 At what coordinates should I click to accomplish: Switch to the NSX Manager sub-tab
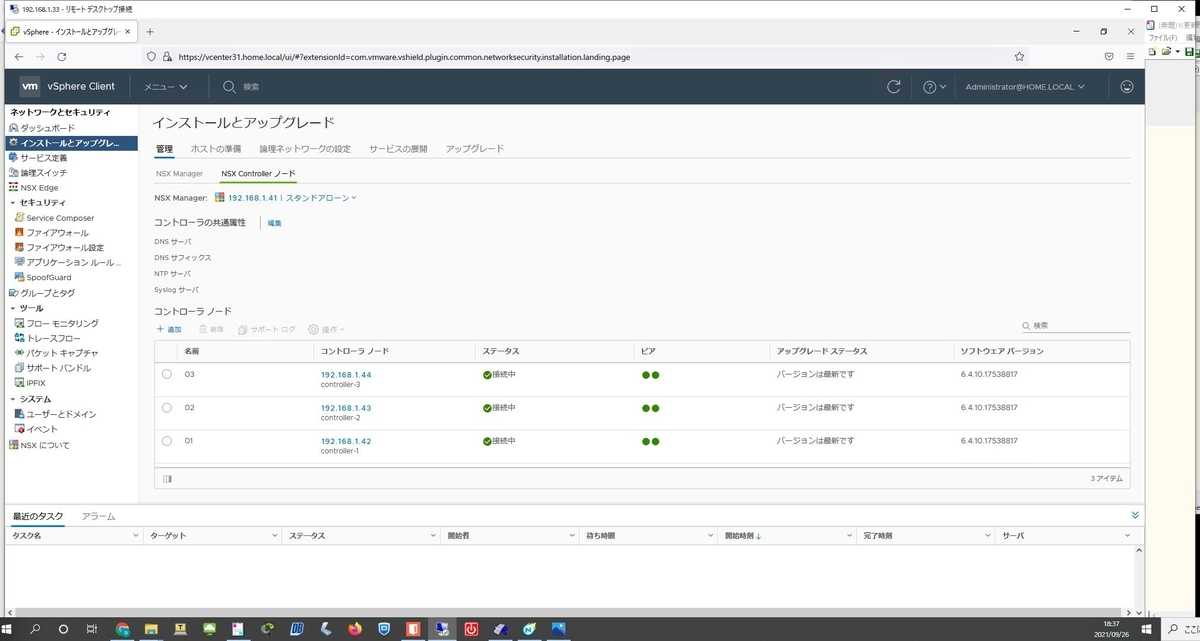click(180, 173)
